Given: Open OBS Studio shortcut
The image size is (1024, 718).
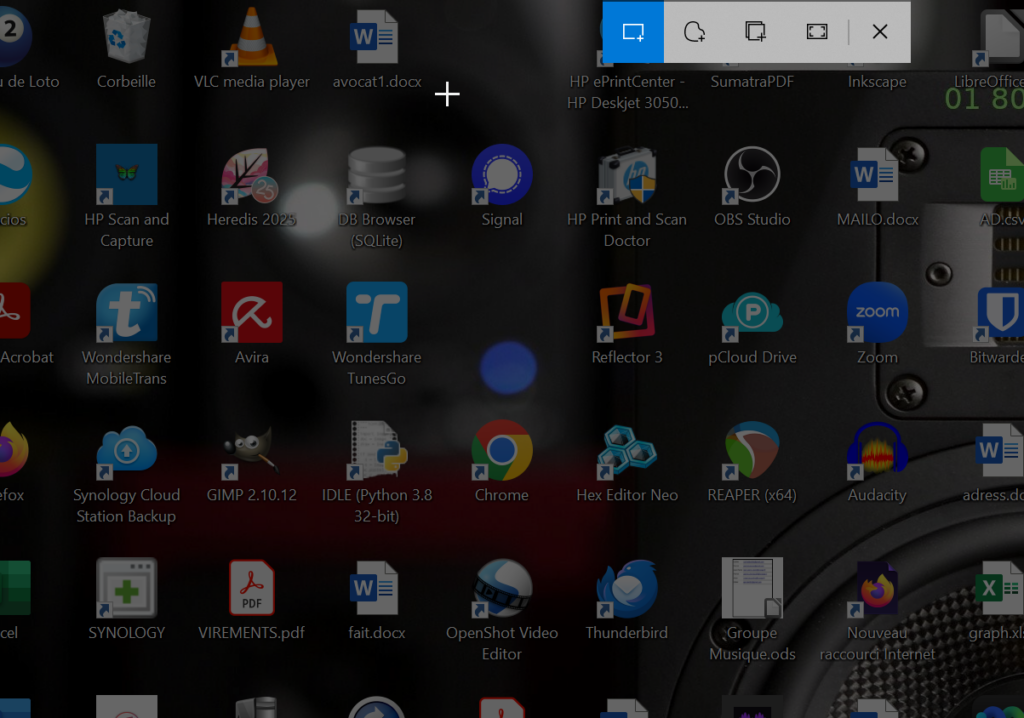Looking at the screenshot, I should tap(752, 175).
